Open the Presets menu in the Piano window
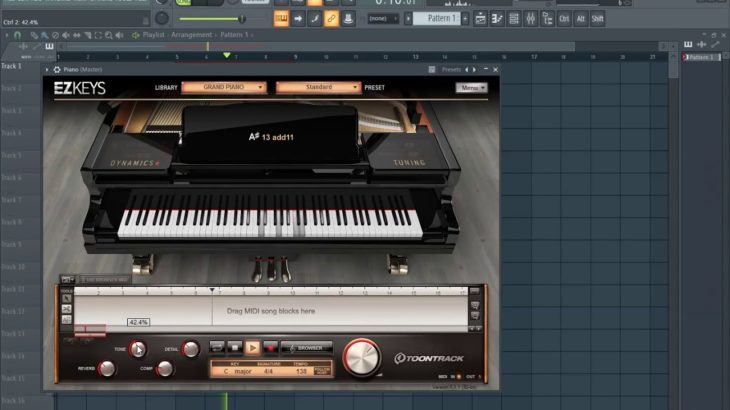This screenshot has height=410, width=730. tap(451, 70)
